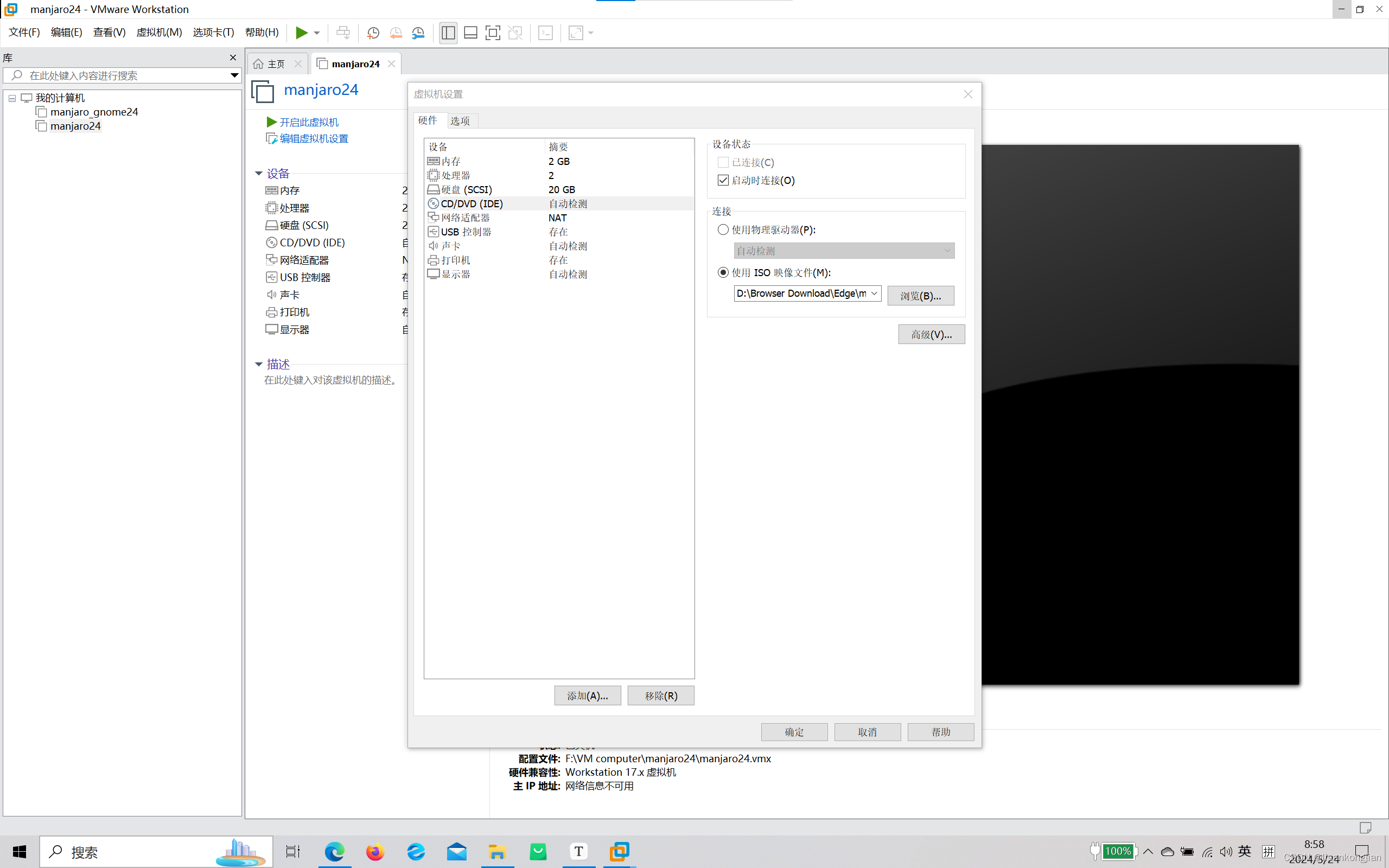Select the 处理器 row in hardware list
Viewport: 1389px width, 868px height.
[559, 176]
